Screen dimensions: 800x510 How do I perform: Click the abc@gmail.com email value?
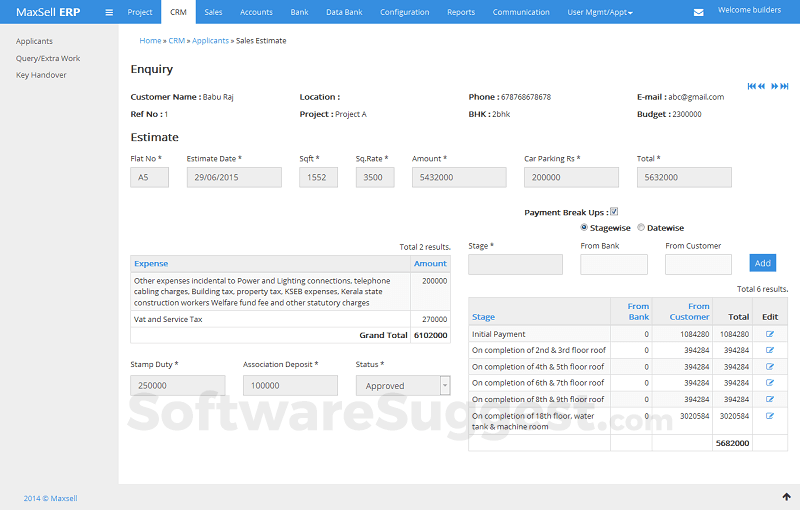point(696,97)
